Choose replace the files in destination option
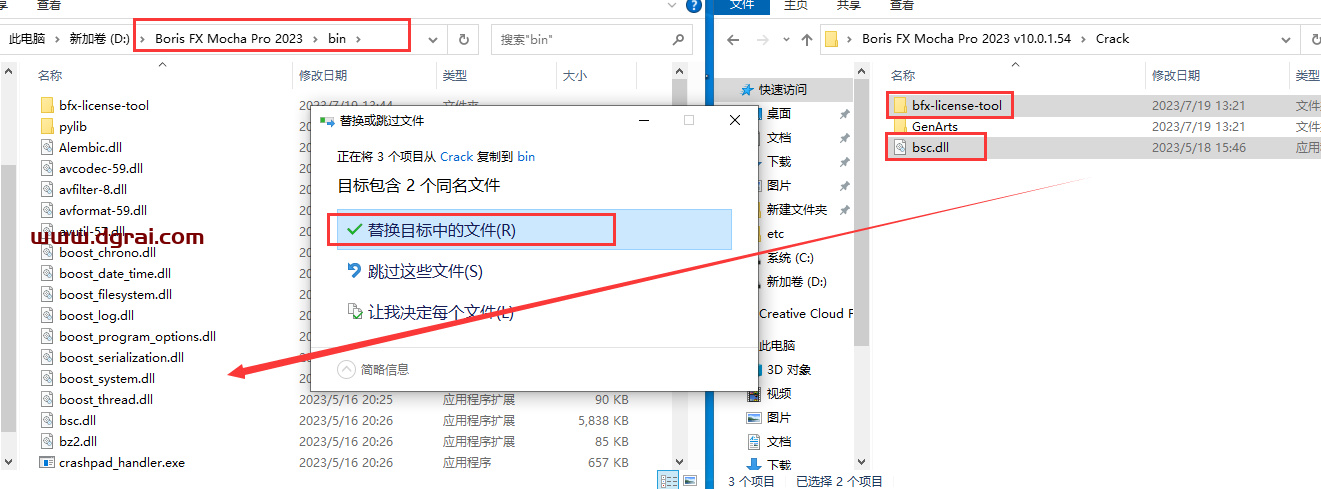Image resolution: width=1321 pixels, height=489 pixels. pyautogui.click(x=535, y=229)
